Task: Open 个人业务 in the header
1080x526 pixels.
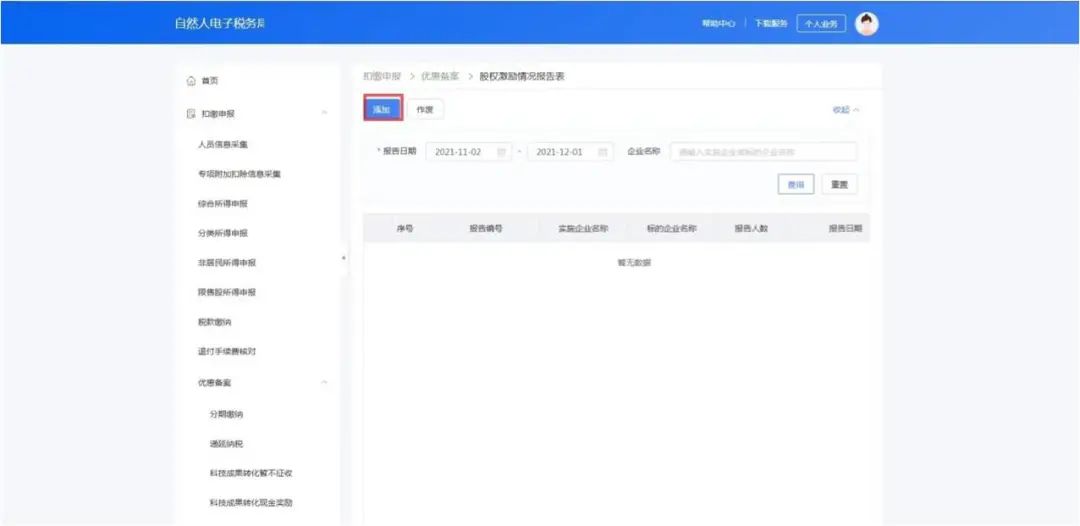Action: coord(821,24)
